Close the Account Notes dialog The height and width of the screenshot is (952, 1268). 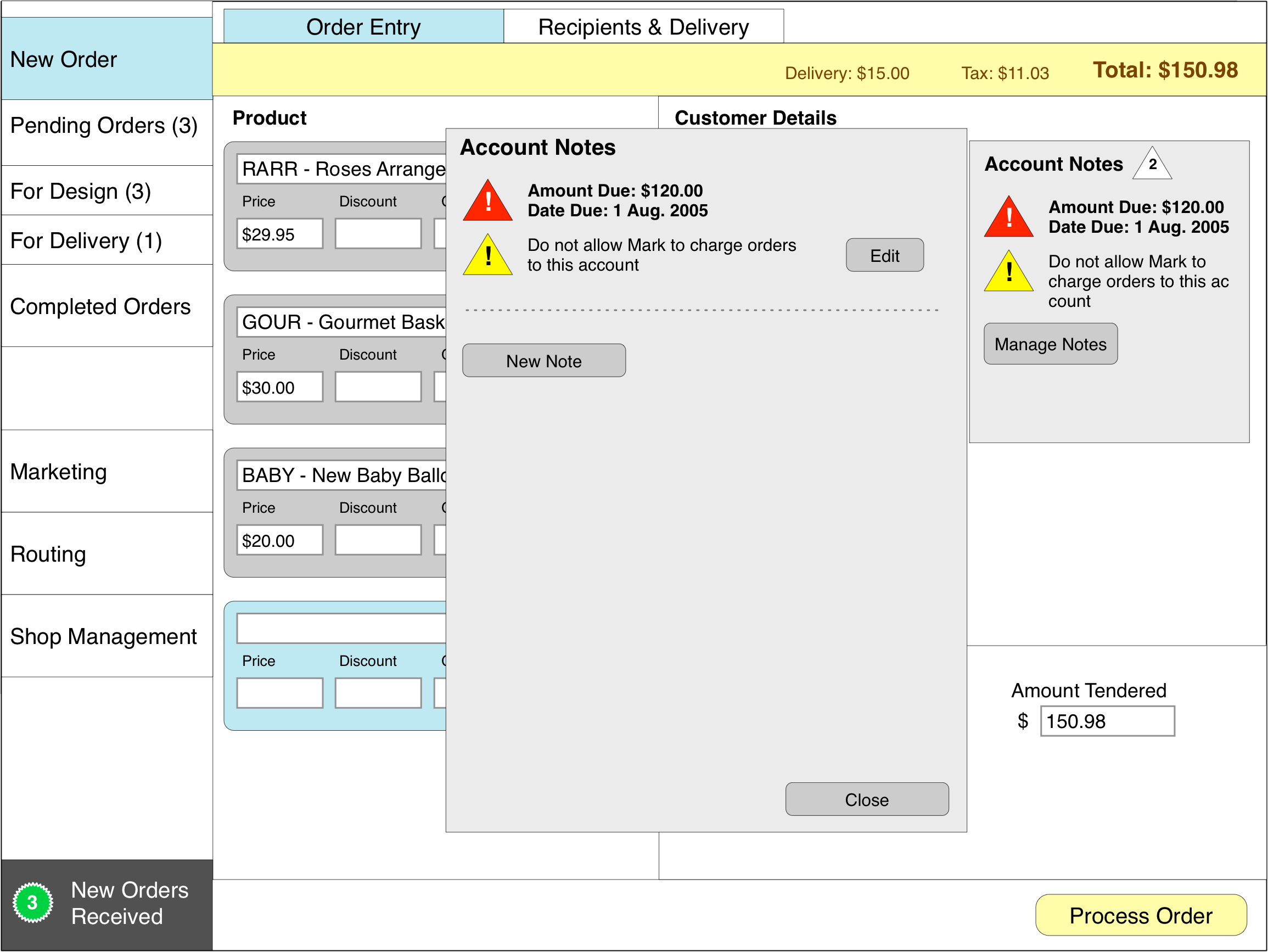click(x=867, y=799)
